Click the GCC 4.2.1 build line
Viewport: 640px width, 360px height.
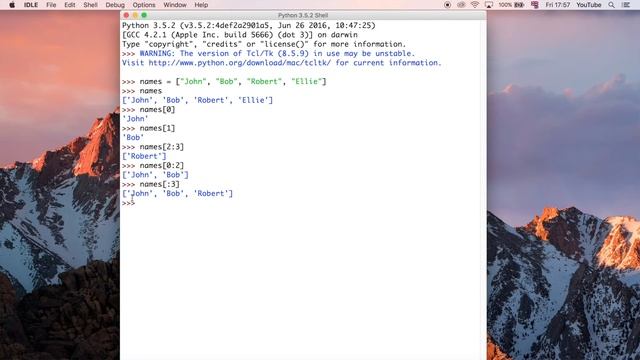pos(240,35)
